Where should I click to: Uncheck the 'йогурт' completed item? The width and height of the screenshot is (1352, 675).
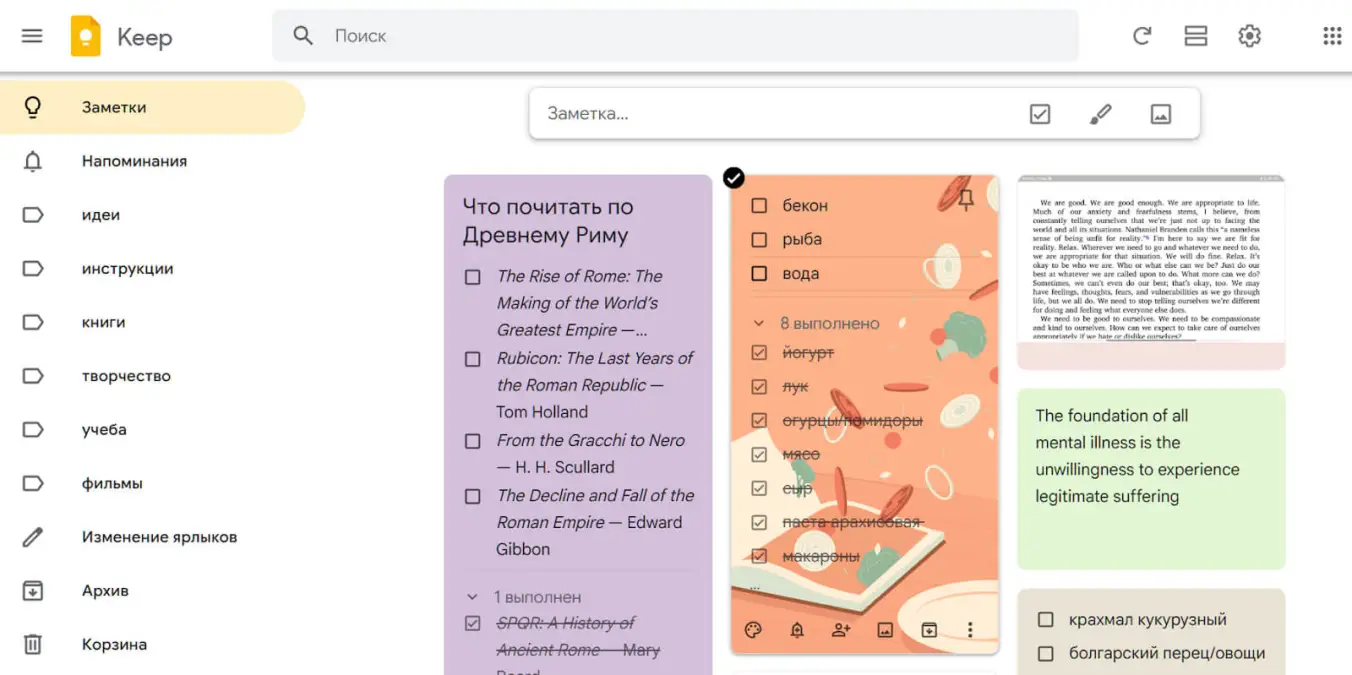[759, 353]
